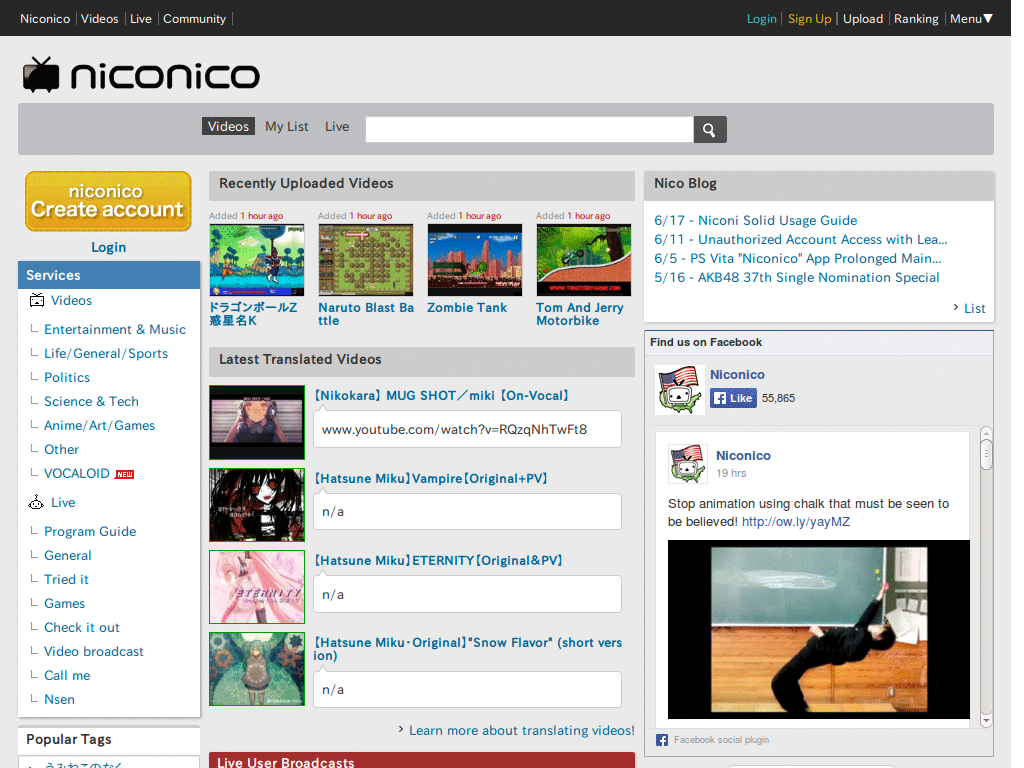
Task: Click in the search text field
Action: click(530, 129)
